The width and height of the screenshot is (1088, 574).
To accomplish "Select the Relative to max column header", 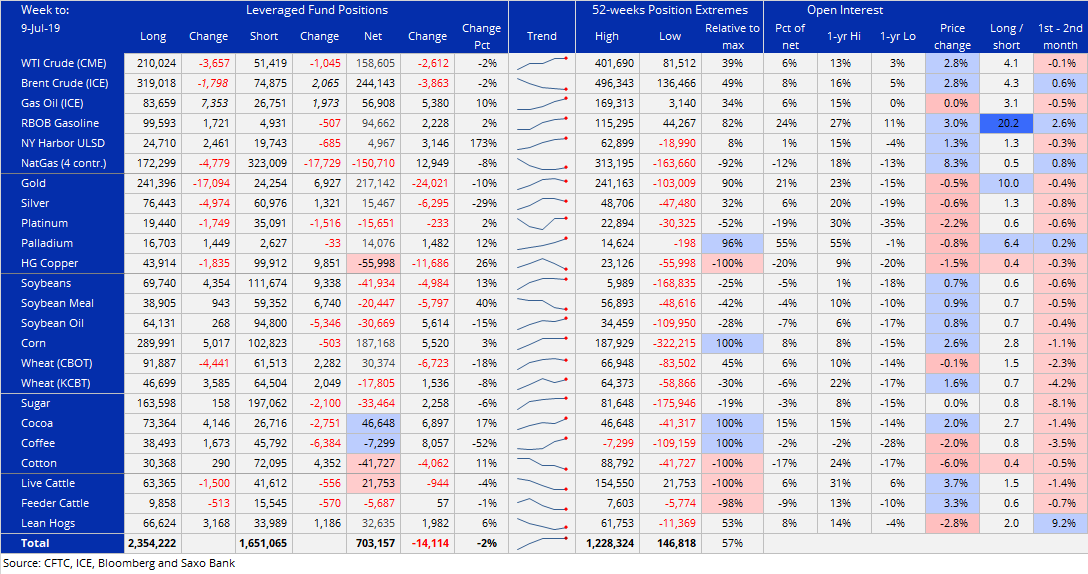I will [731, 36].
